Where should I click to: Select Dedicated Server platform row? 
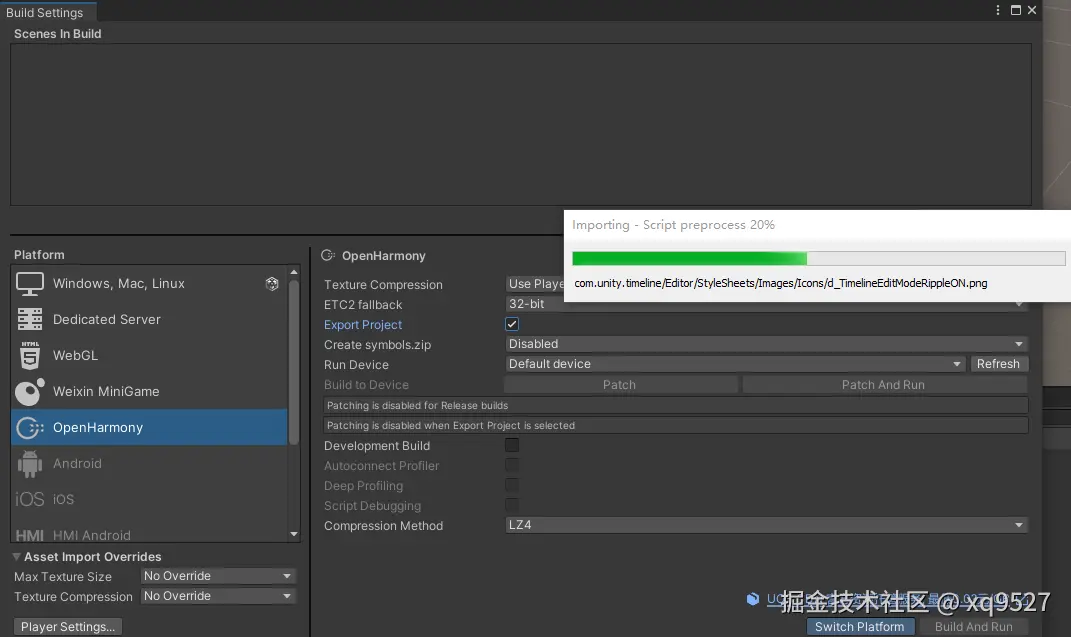[150, 320]
